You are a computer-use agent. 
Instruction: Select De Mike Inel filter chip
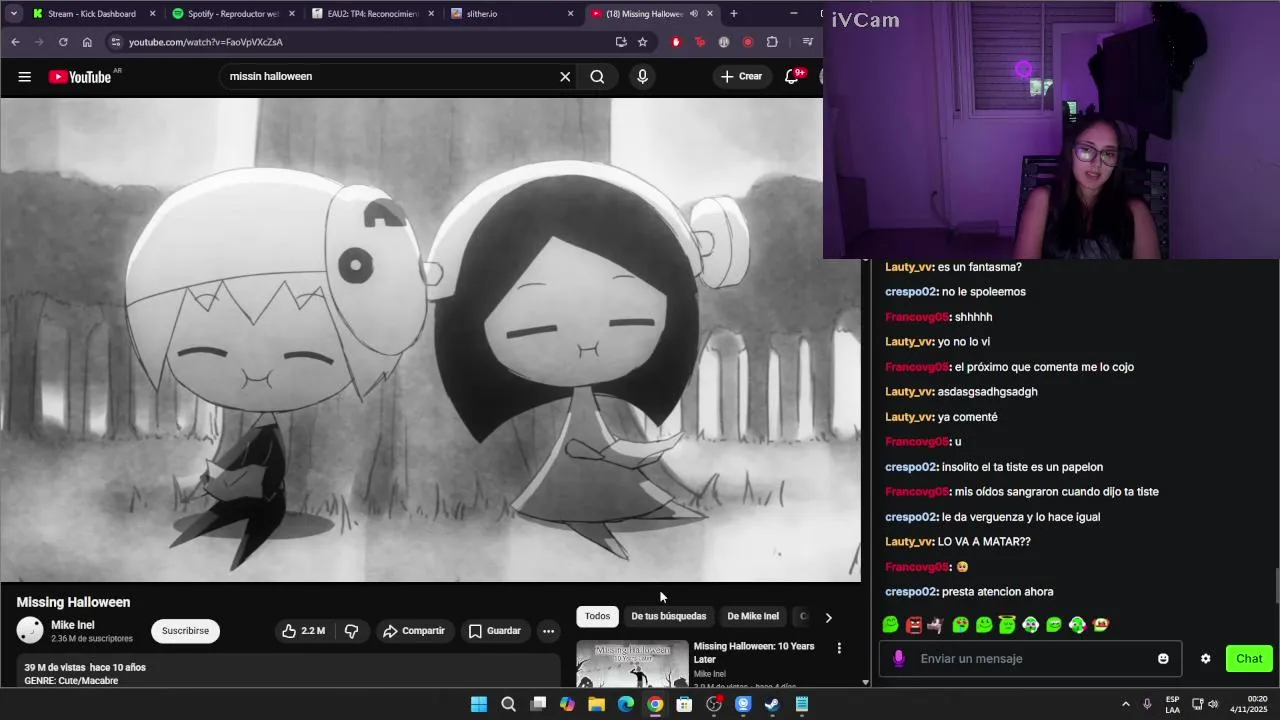click(x=753, y=616)
